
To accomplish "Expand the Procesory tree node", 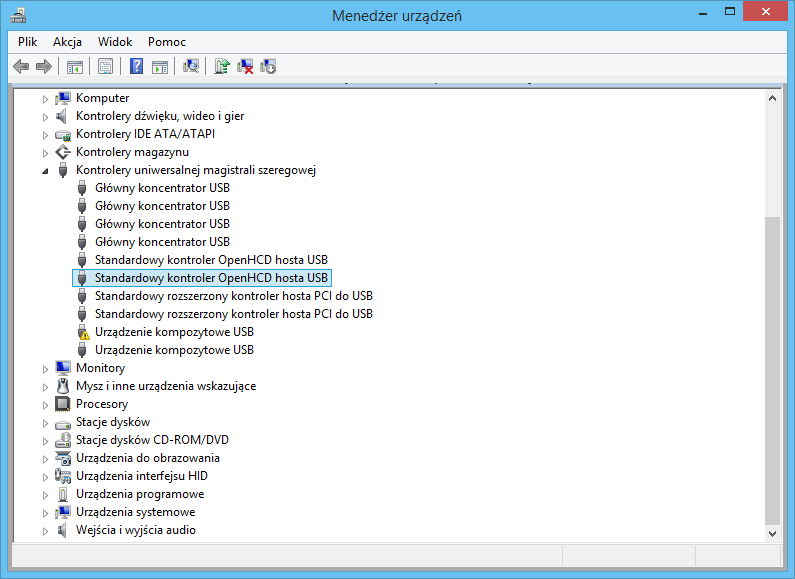I will [x=45, y=405].
